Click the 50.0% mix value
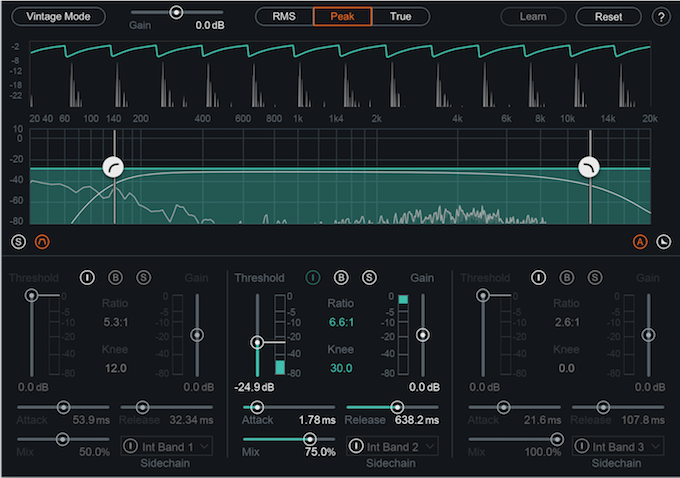The width and height of the screenshot is (680, 478). coord(94,452)
